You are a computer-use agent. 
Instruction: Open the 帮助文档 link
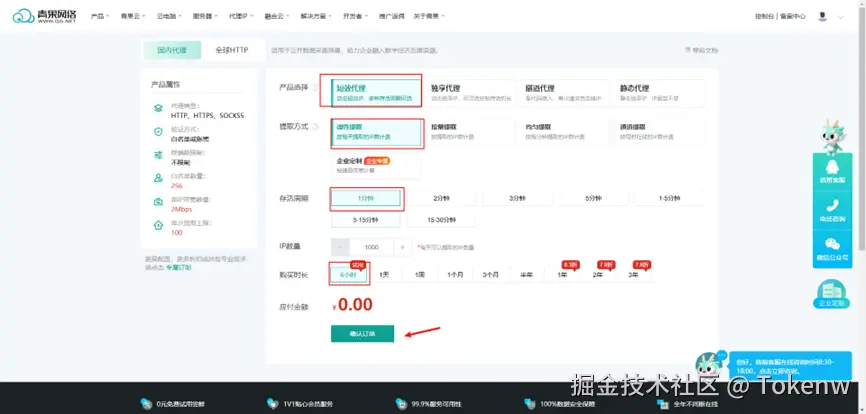[705, 50]
